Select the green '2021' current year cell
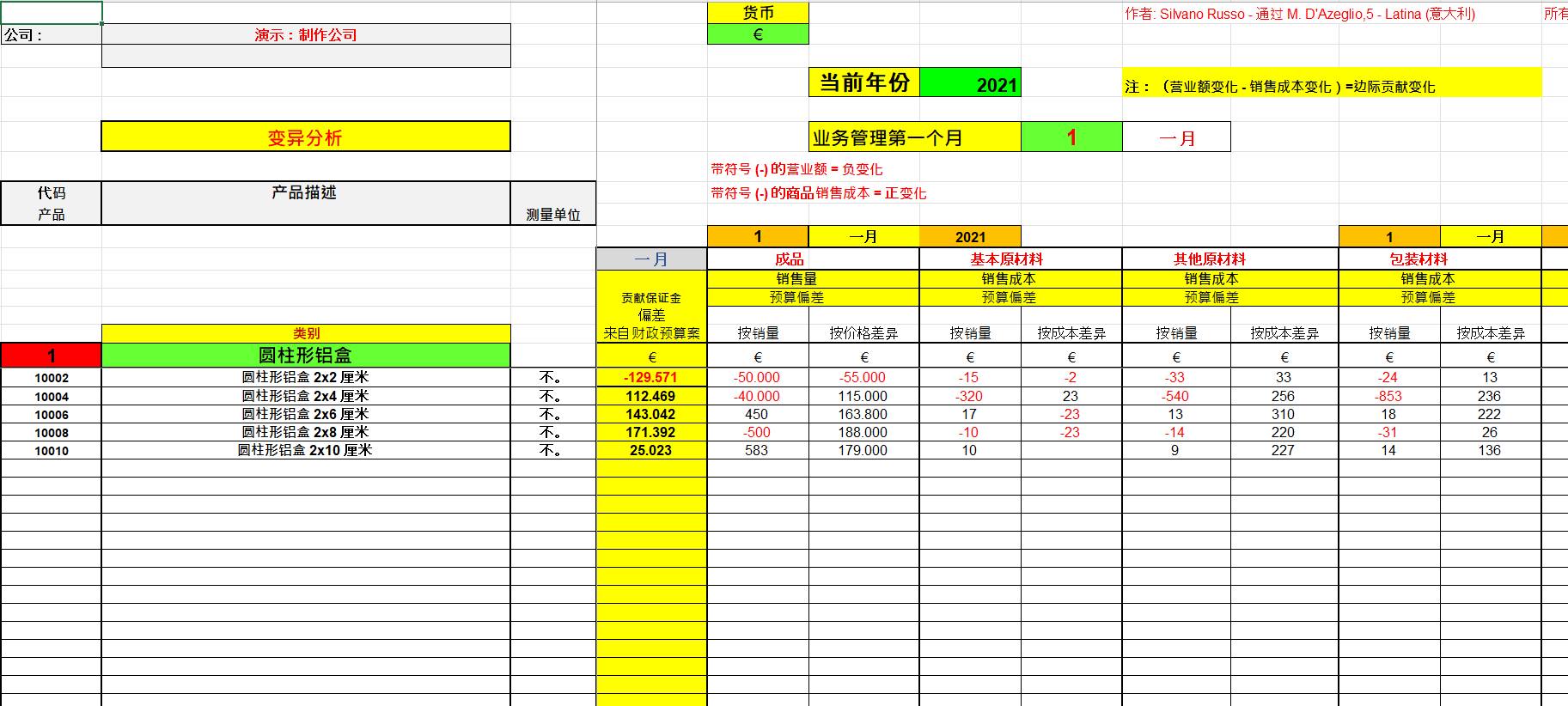The width and height of the screenshot is (1568, 706). [x=970, y=83]
